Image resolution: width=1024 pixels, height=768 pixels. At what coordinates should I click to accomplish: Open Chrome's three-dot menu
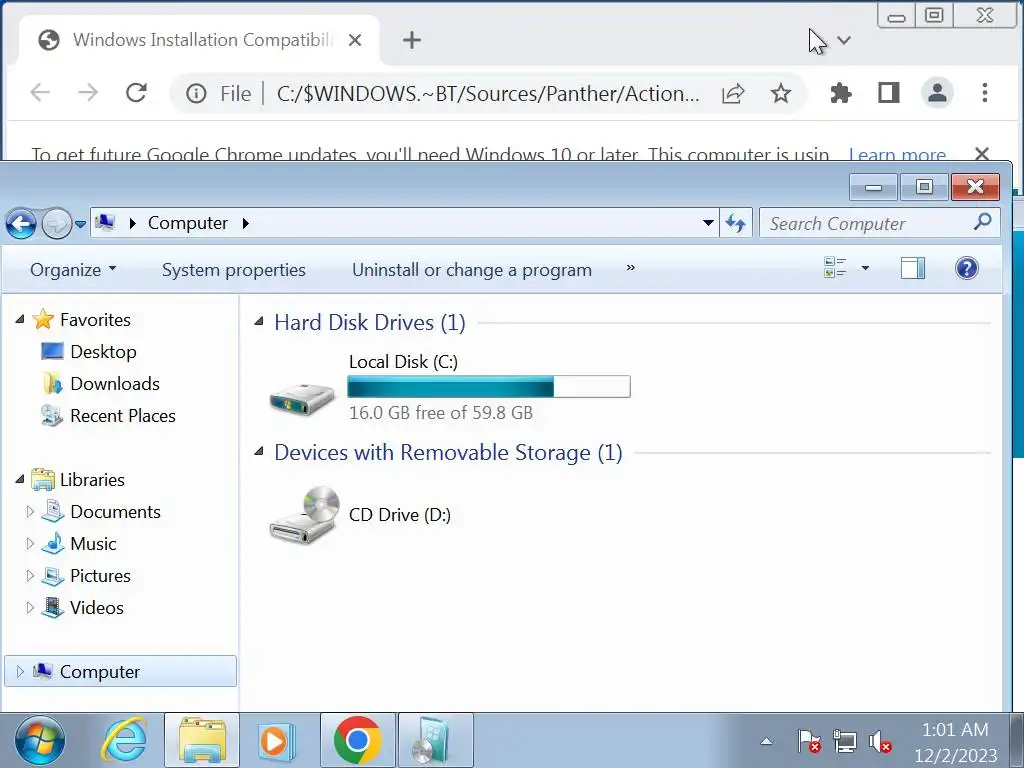(985, 93)
